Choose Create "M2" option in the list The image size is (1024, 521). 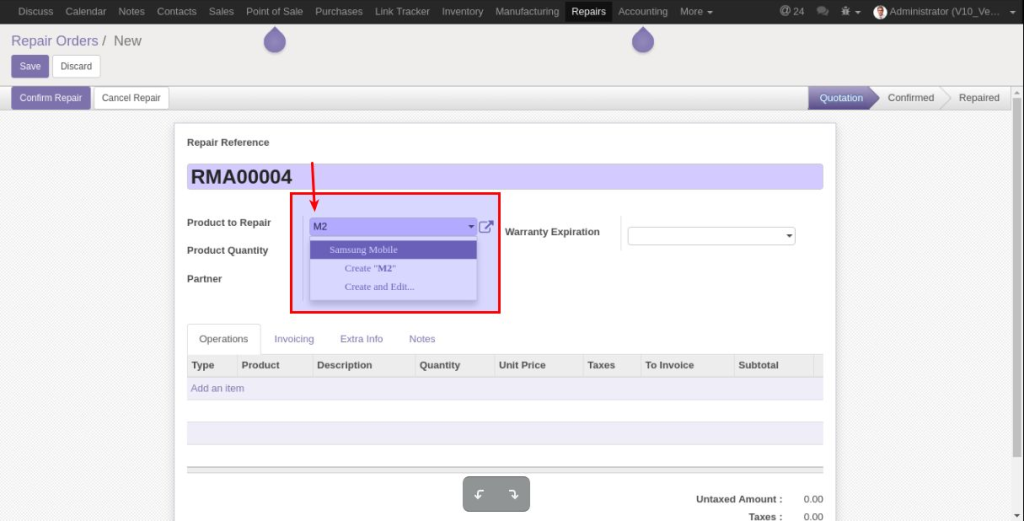370,268
